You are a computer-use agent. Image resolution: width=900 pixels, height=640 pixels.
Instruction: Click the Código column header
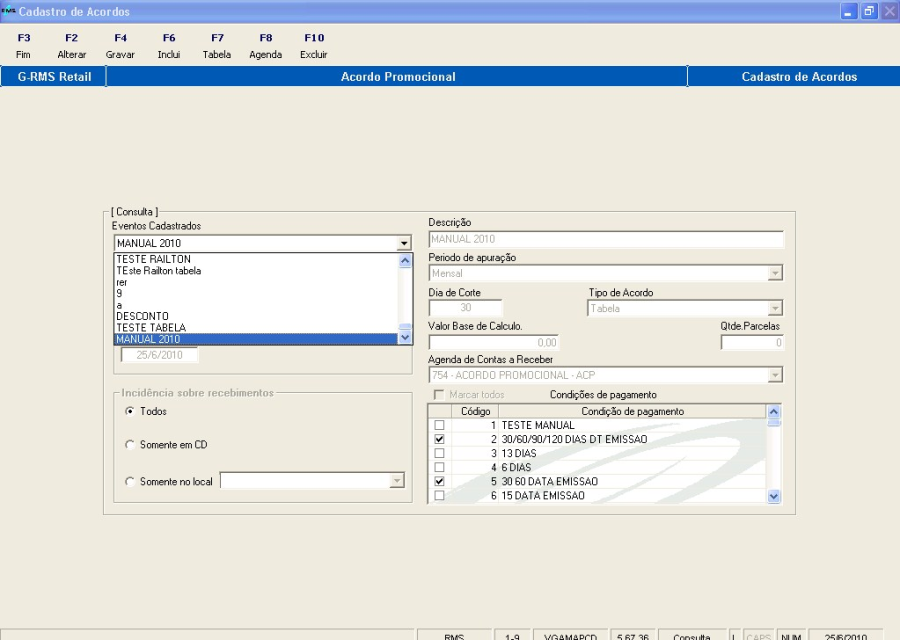click(x=474, y=411)
